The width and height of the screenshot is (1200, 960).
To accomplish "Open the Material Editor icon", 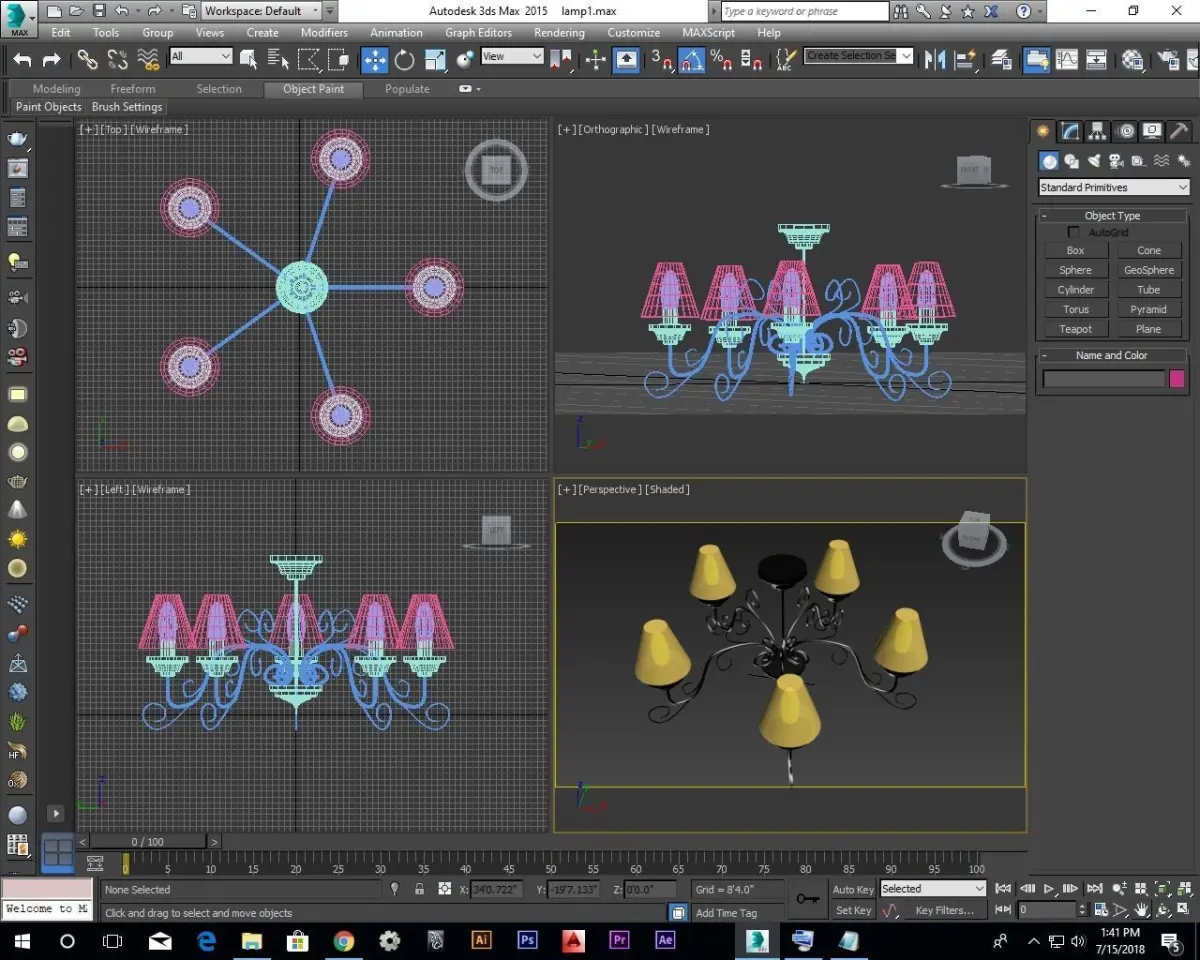I will tap(1132, 60).
